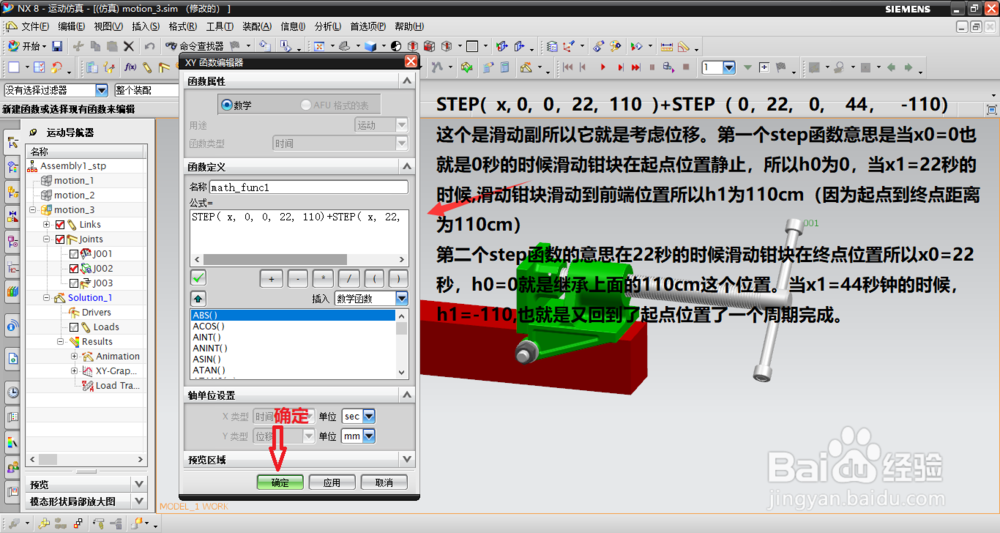
Task: Click the Undo arrow icon
Action: [x=150, y=46]
